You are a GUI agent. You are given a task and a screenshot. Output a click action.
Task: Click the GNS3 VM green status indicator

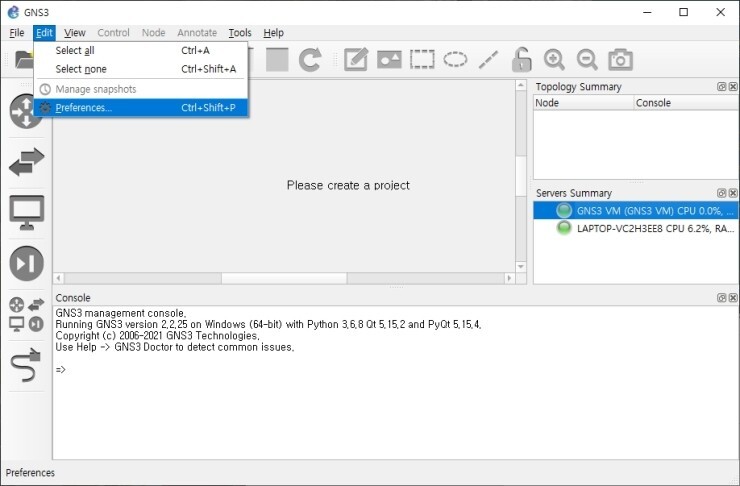point(563,210)
